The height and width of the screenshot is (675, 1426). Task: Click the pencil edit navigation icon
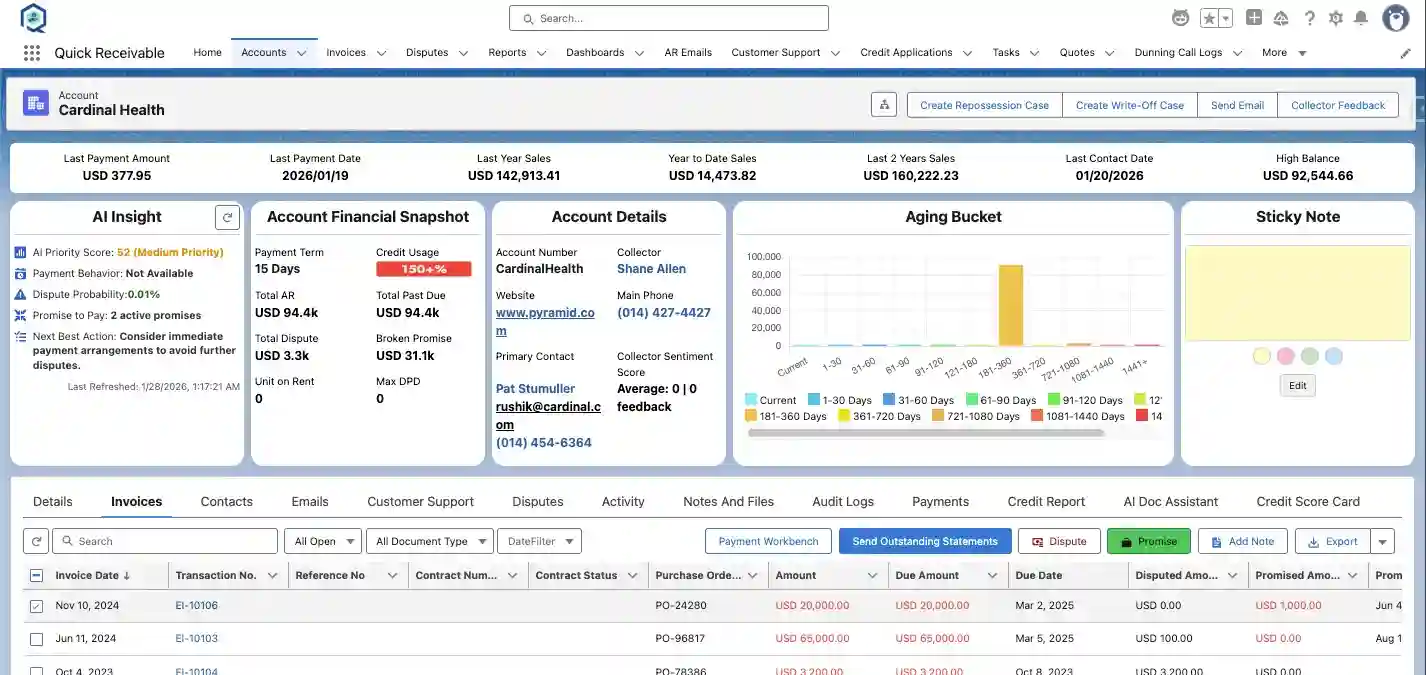point(1405,53)
